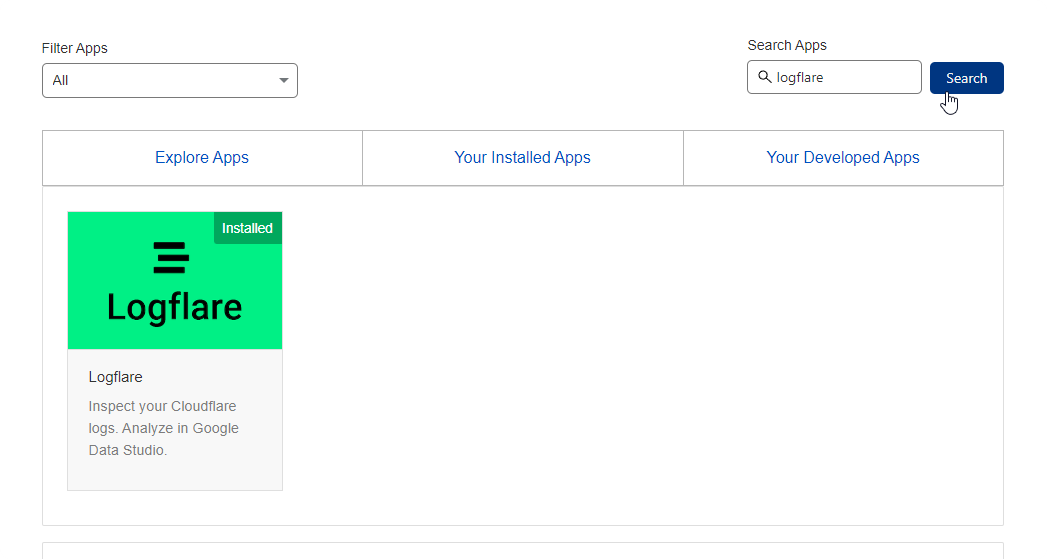Screen dimensions: 1047x559
Task: Expand the Filter Apps dropdown arrow
Action: click(x=284, y=81)
